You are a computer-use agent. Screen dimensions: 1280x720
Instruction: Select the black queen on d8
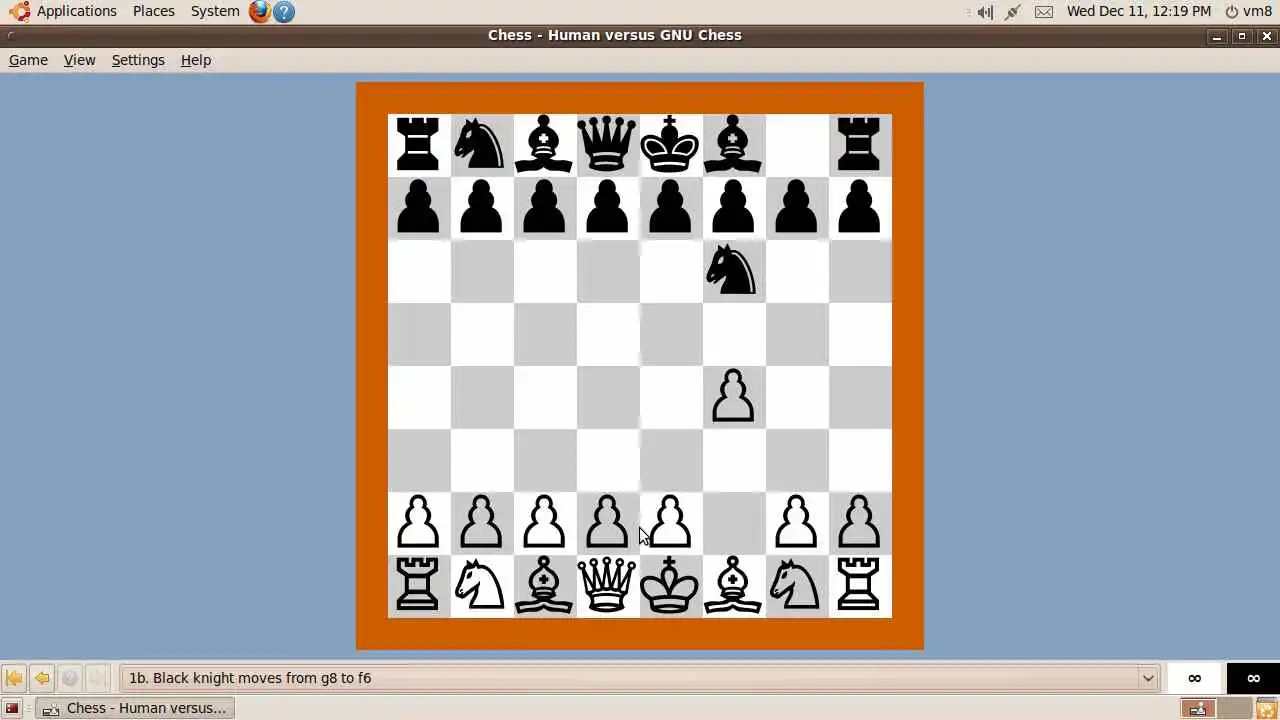click(x=607, y=145)
